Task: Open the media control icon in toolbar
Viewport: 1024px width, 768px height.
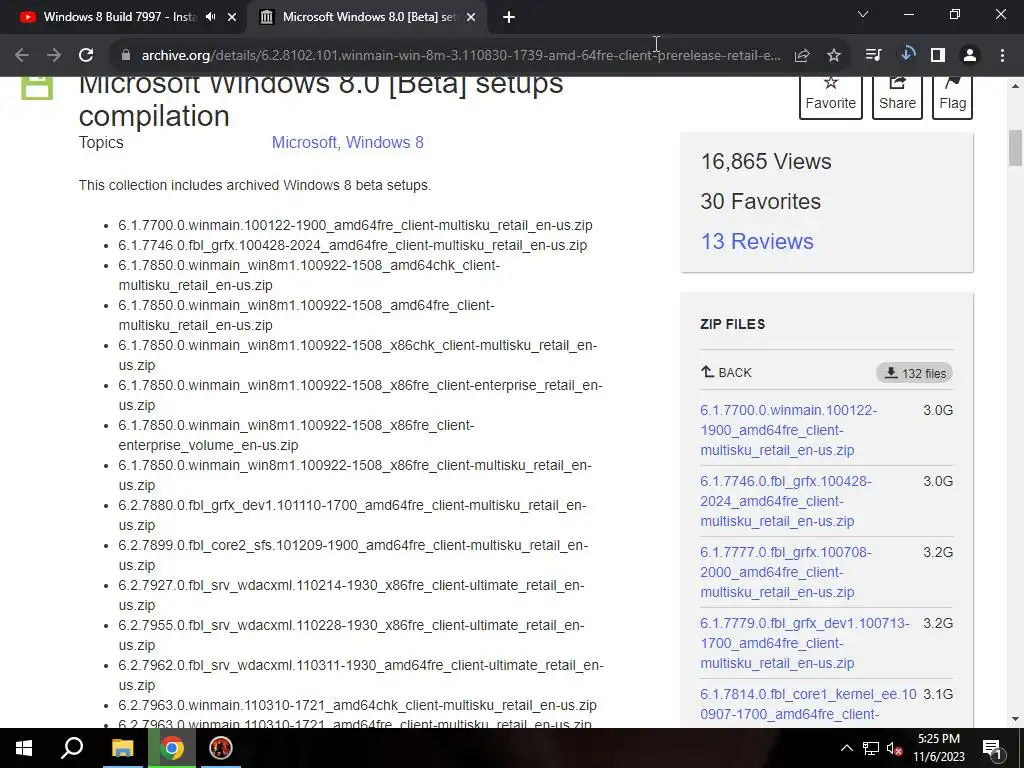Action: [x=874, y=56]
